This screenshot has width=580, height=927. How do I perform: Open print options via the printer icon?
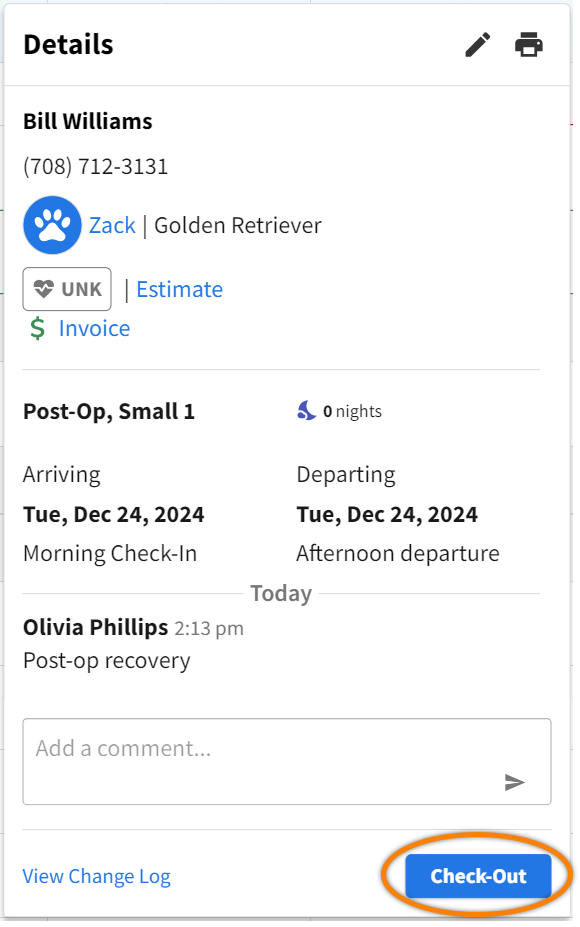[x=529, y=44]
